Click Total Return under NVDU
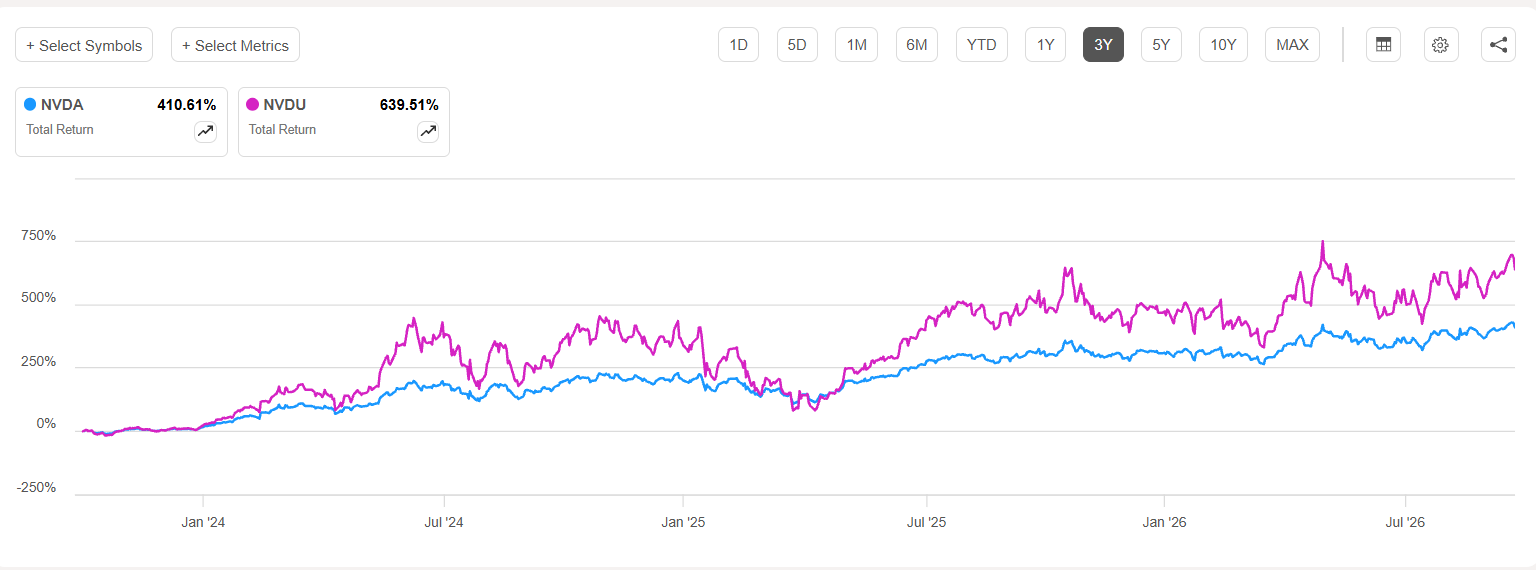The height and width of the screenshot is (570, 1536). [x=282, y=129]
